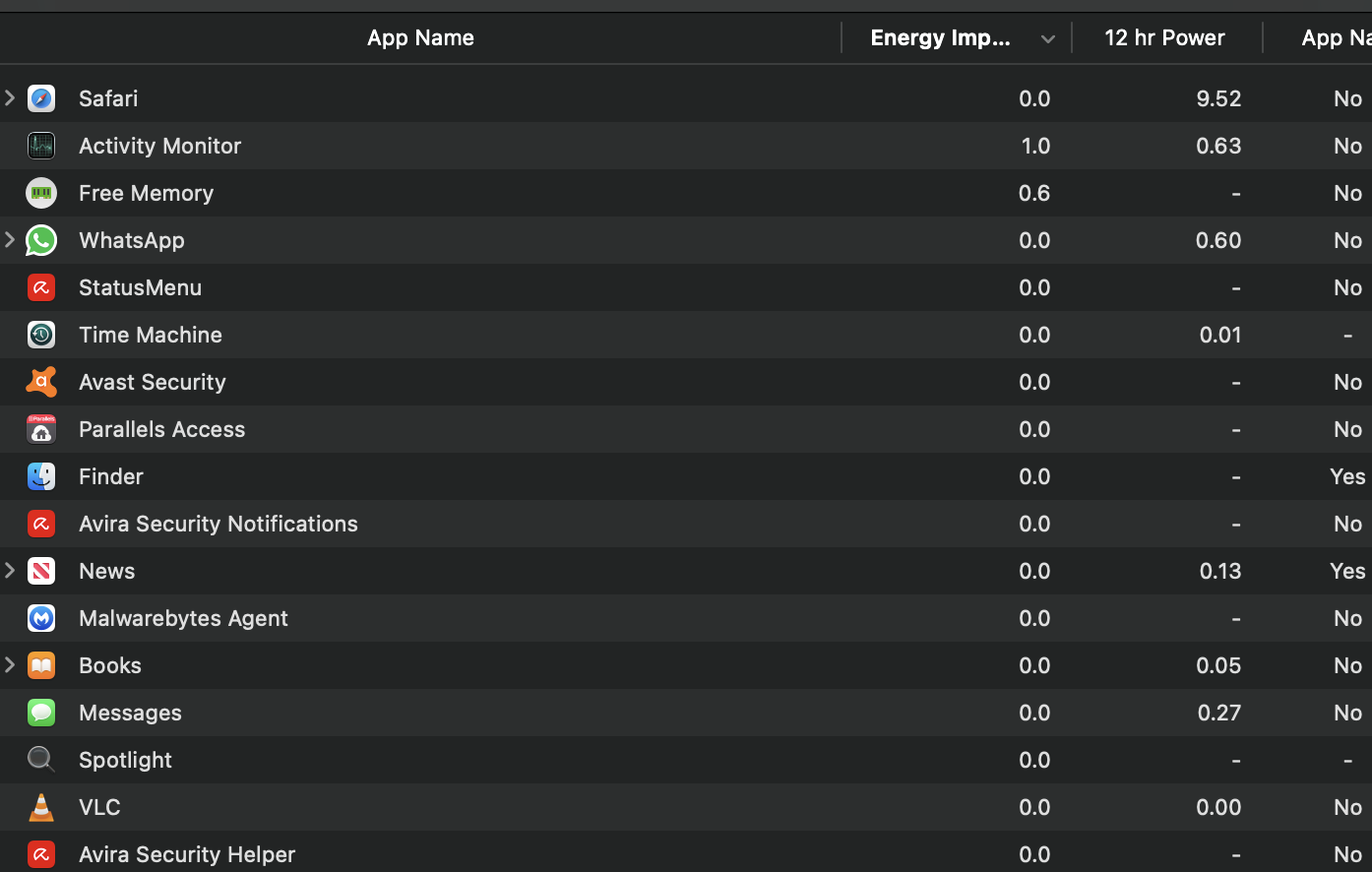Click the Safari compass icon
Image resolution: width=1372 pixels, height=872 pixels.
click(41, 98)
